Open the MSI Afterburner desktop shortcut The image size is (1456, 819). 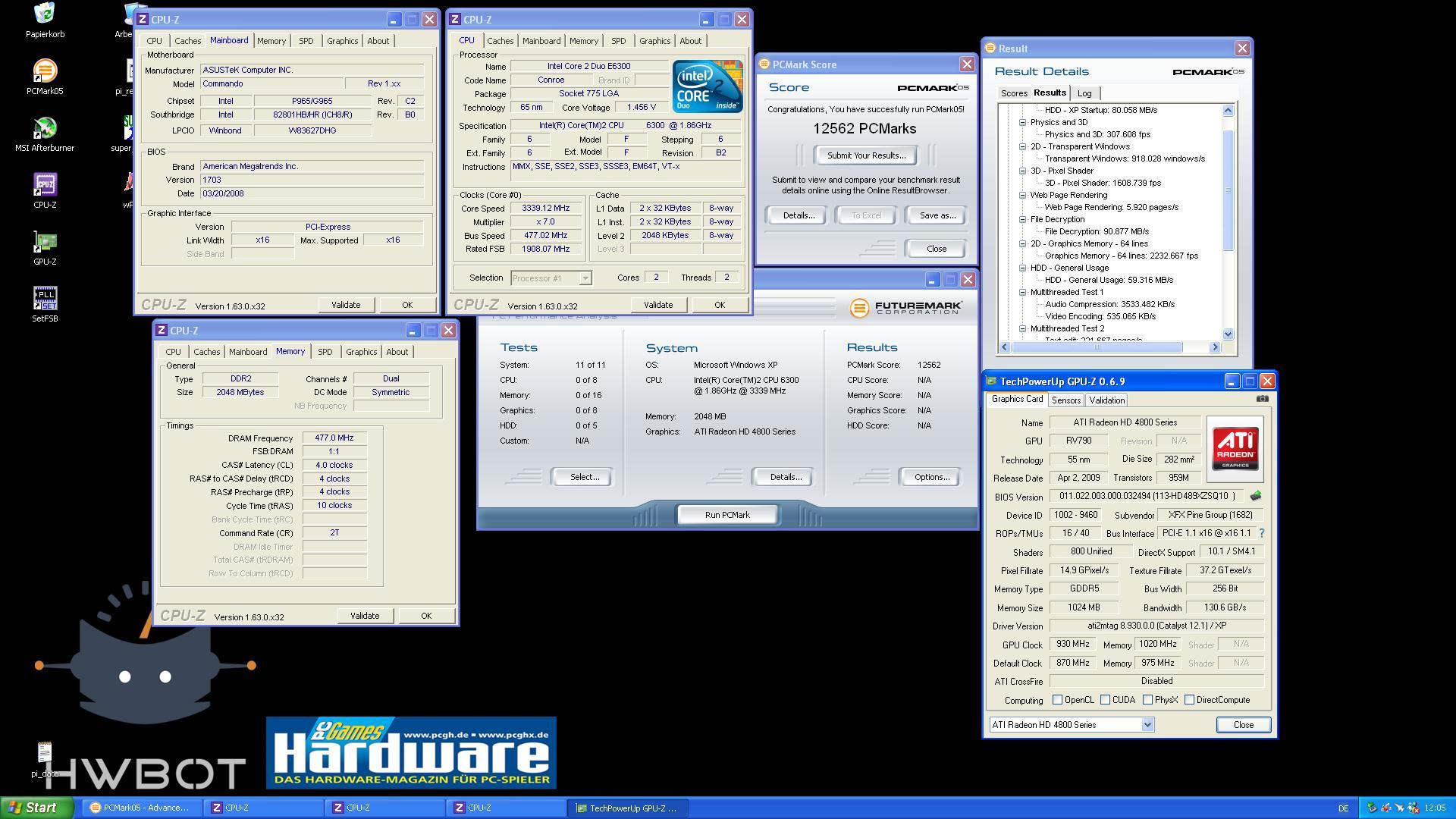tap(45, 134)
